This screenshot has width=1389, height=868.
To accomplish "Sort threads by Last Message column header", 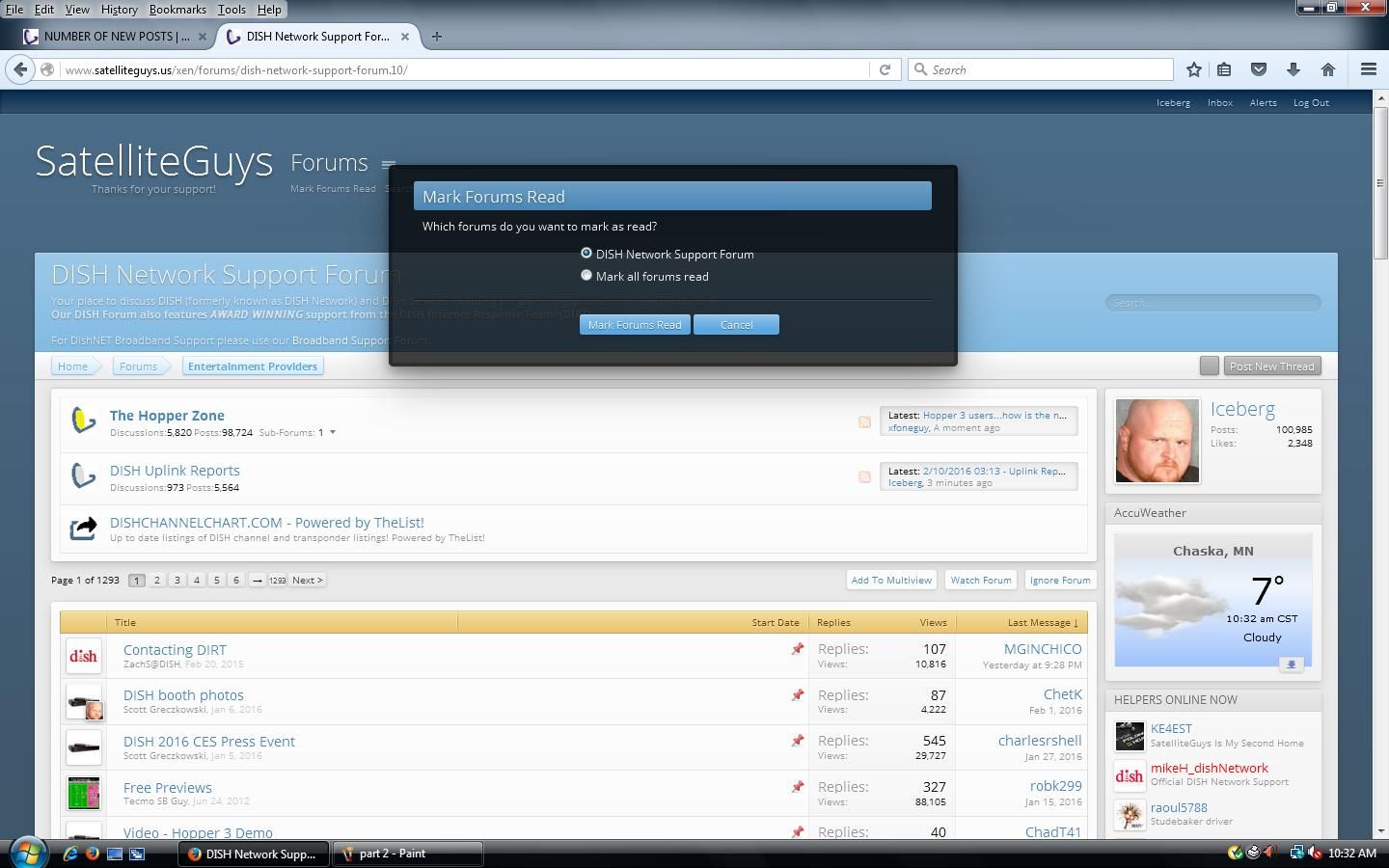I will 1043,622.
